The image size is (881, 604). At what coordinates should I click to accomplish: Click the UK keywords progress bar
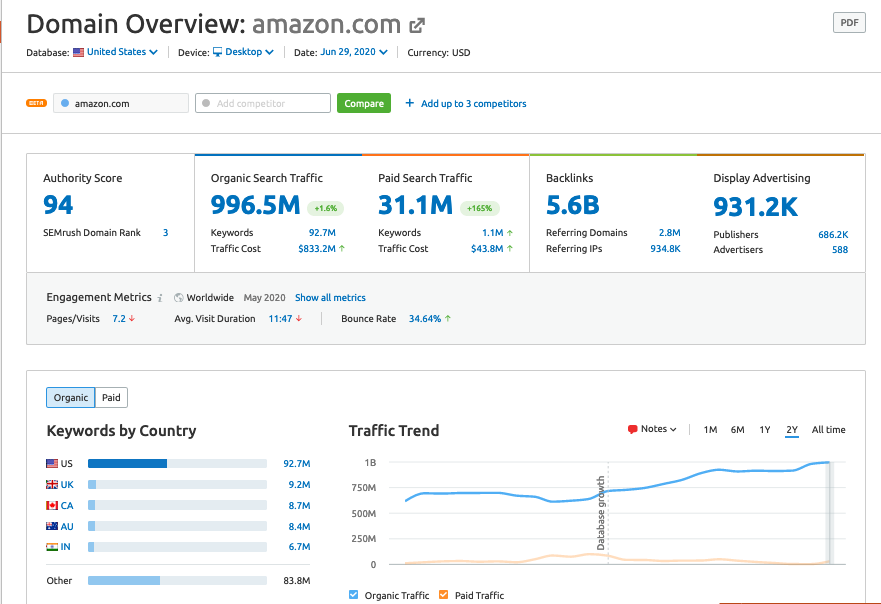pyautogui.click(x=178, y=484)
